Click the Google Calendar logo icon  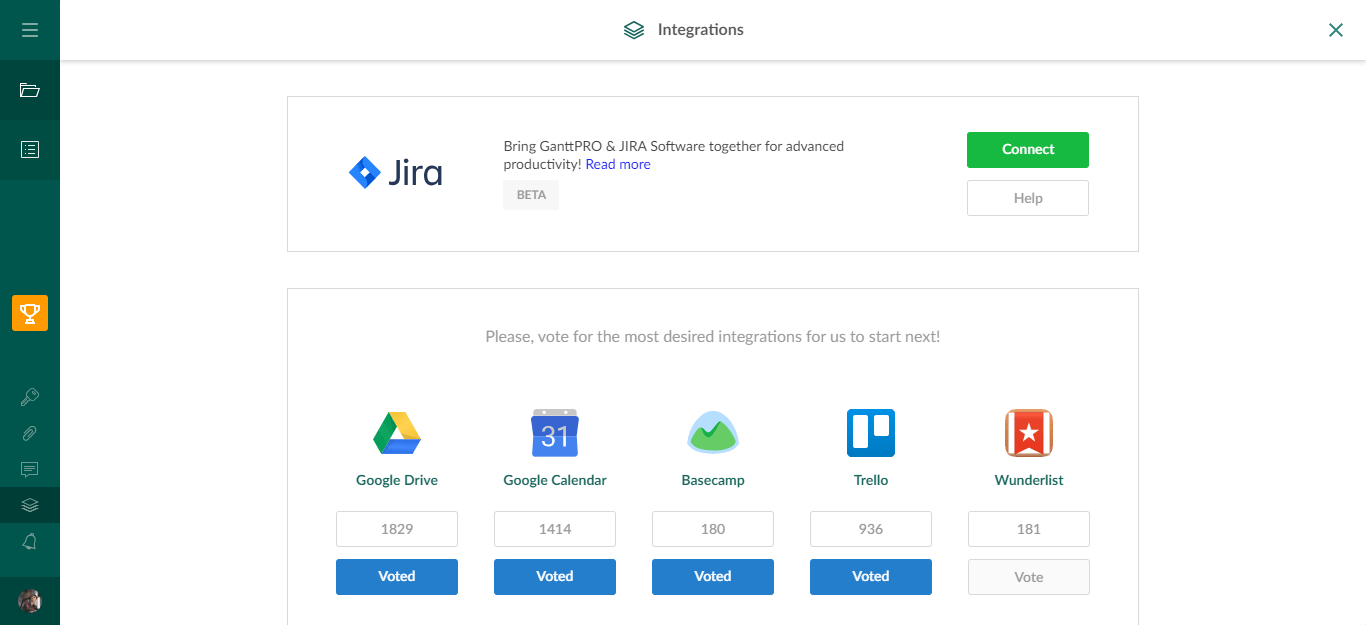[555, 433]
